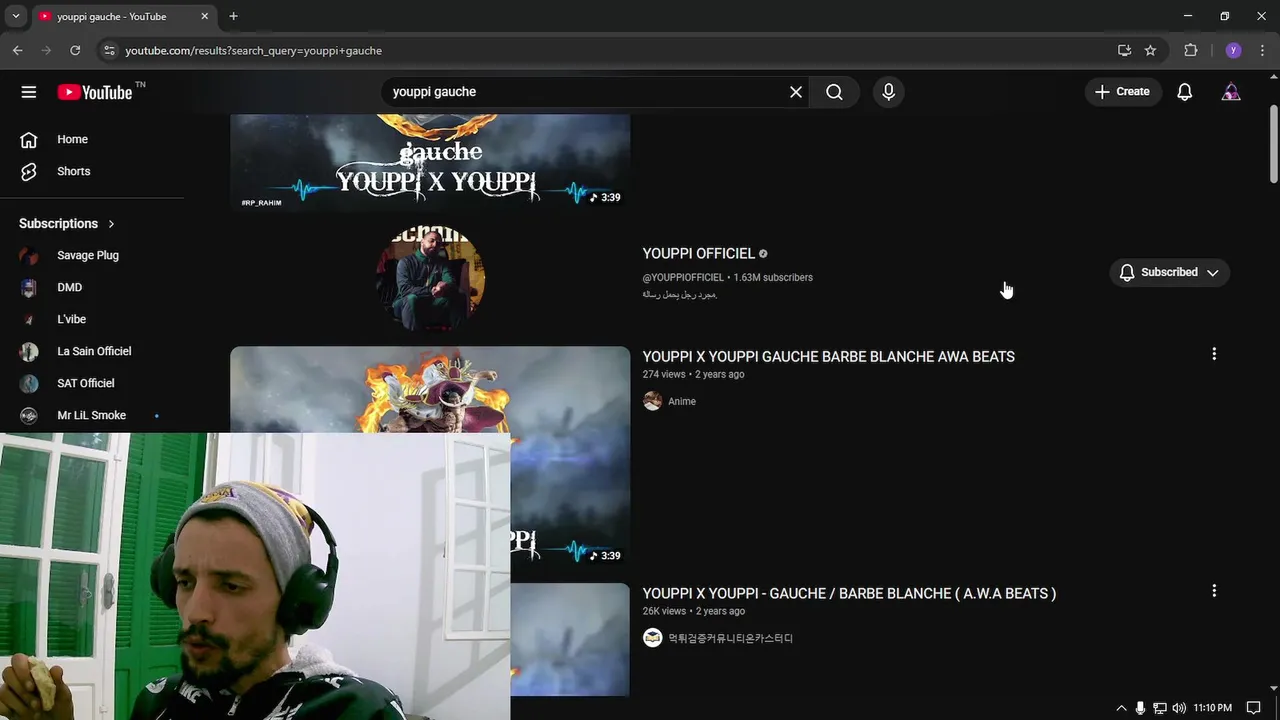Open Savage Plug subscription channel
This screenshot has height=720, width=1280.
[x=88, y=255]
